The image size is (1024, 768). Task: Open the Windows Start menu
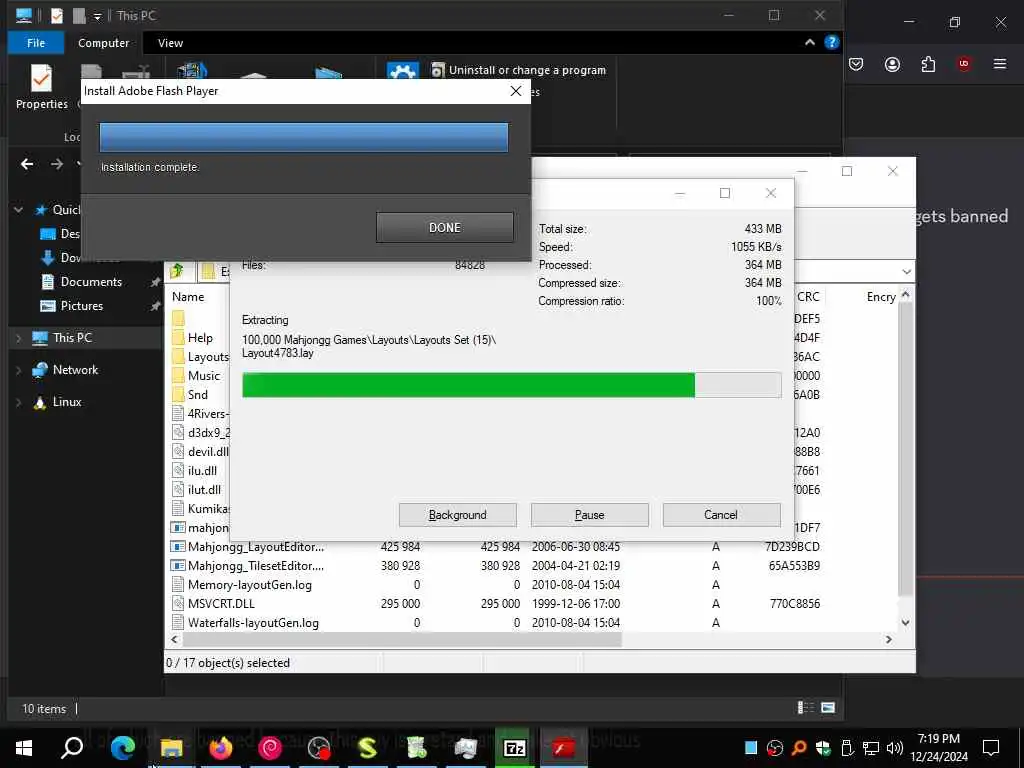click(x=24, y=748)
